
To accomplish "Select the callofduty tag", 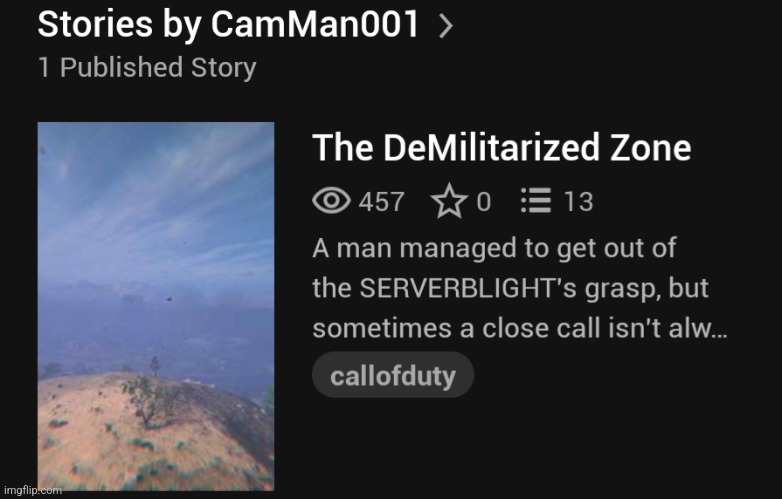I will pos(393,375).
